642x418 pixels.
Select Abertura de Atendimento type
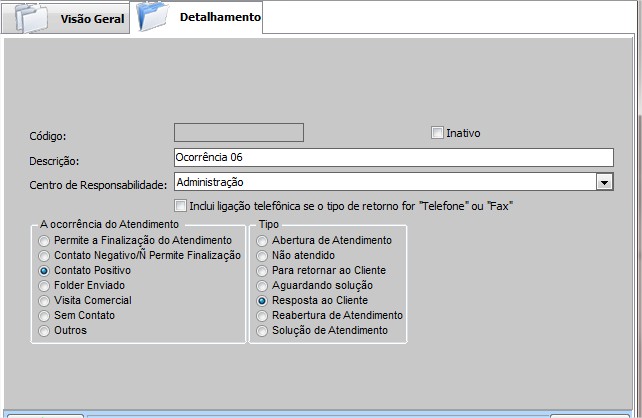(x=263, y=241)
